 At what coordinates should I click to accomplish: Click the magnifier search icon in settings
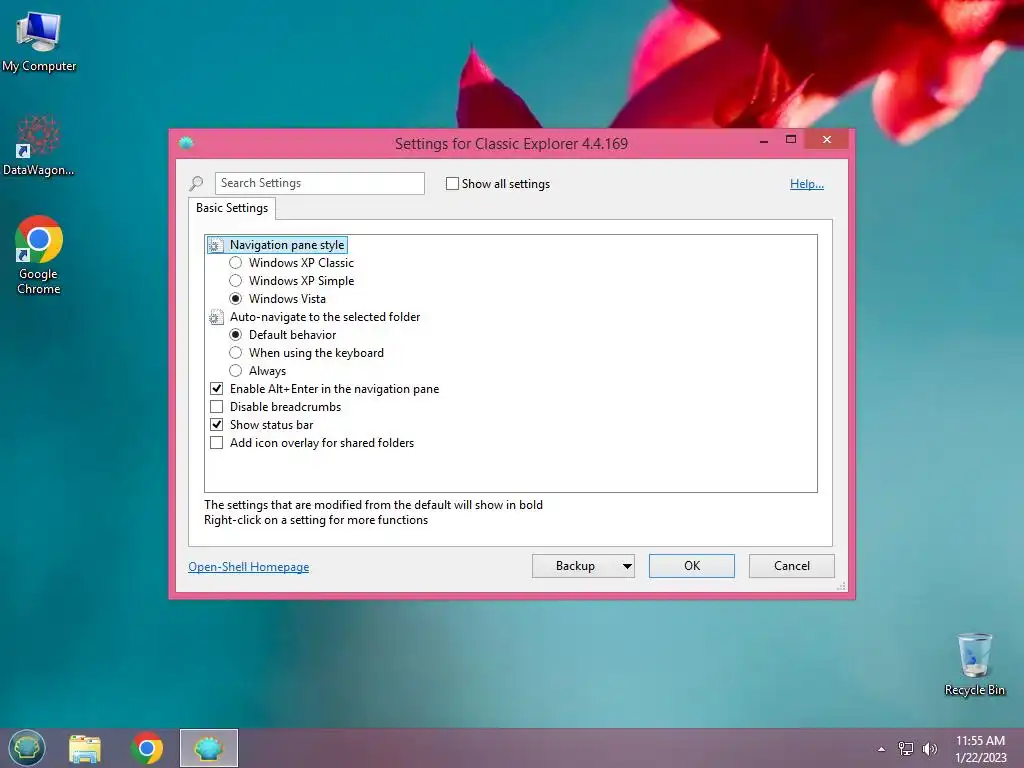(x=196, y=184)
